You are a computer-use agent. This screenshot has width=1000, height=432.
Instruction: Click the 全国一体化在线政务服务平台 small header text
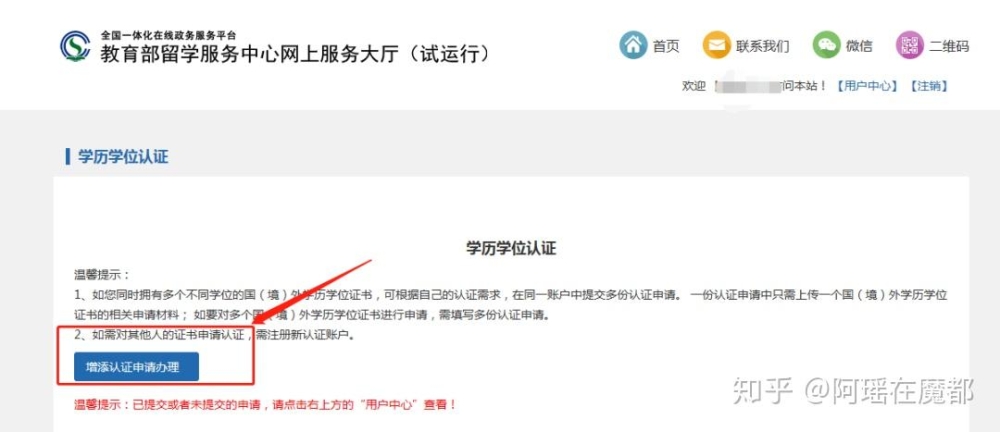168,36
